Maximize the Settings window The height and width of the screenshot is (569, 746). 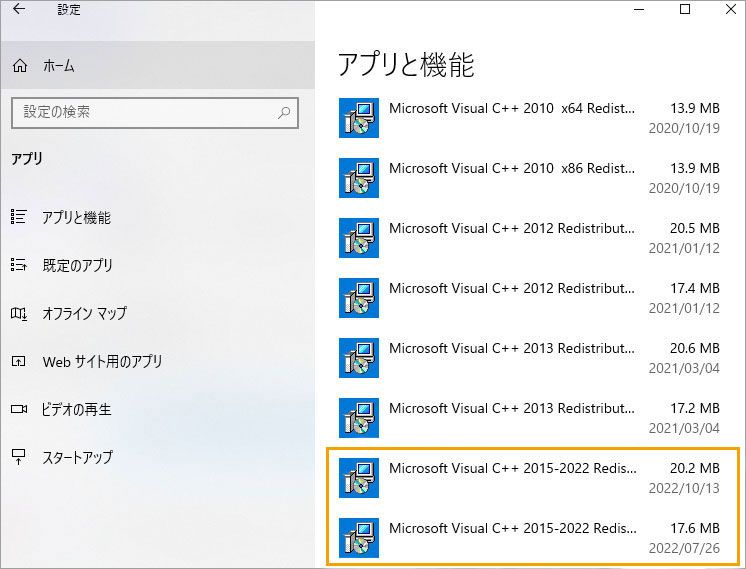685,9
